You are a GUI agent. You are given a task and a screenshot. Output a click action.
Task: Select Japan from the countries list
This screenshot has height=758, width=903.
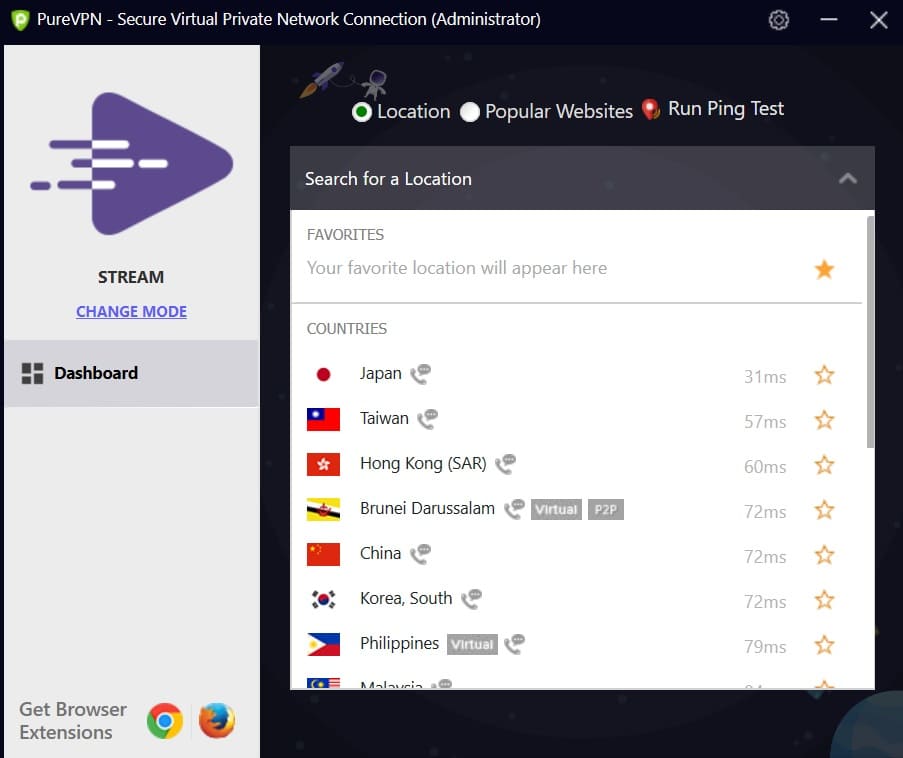[x=380, y=374]
